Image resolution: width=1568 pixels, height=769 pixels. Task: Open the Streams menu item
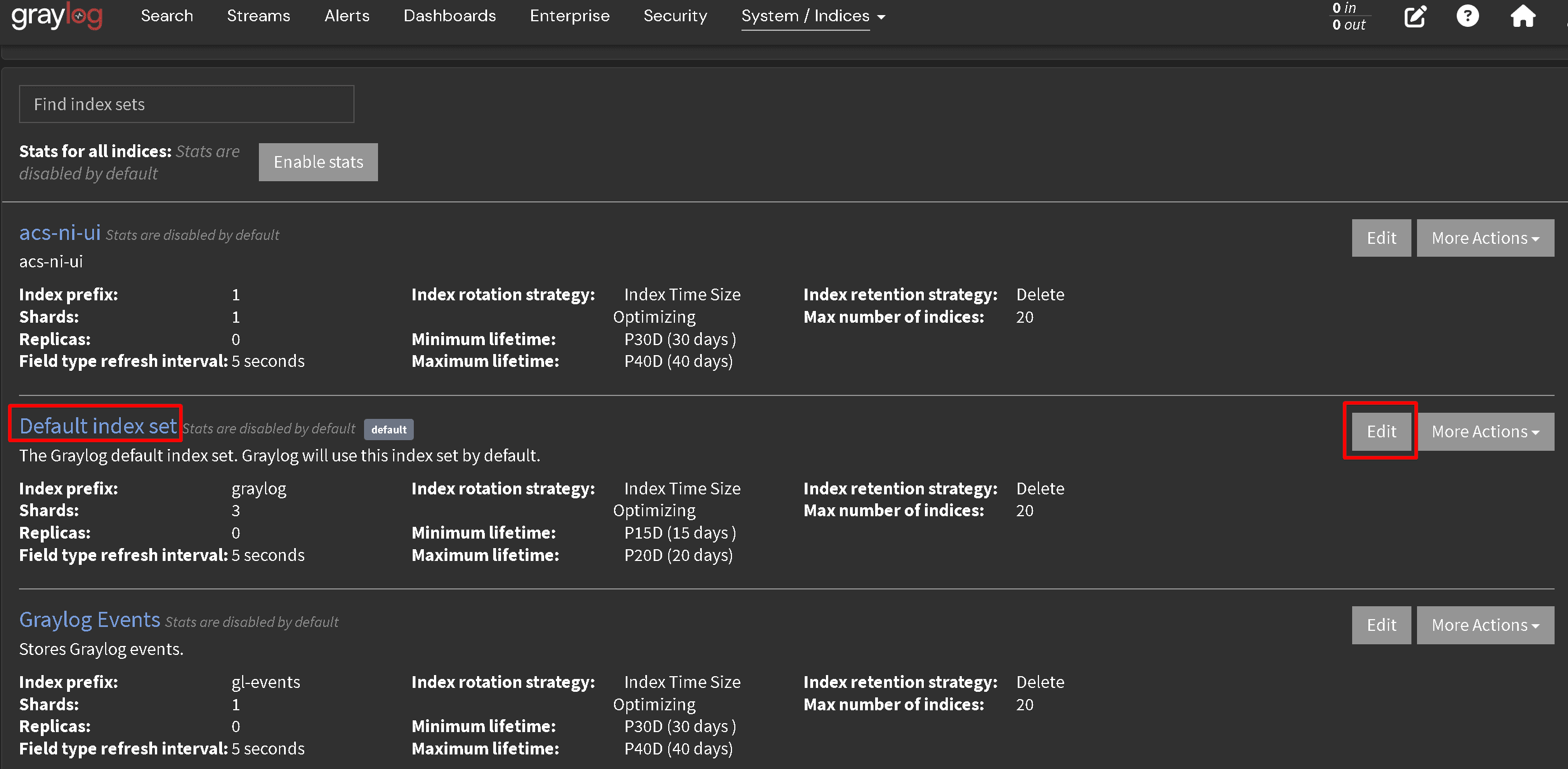pyautogui.click(x=259, y=16)
